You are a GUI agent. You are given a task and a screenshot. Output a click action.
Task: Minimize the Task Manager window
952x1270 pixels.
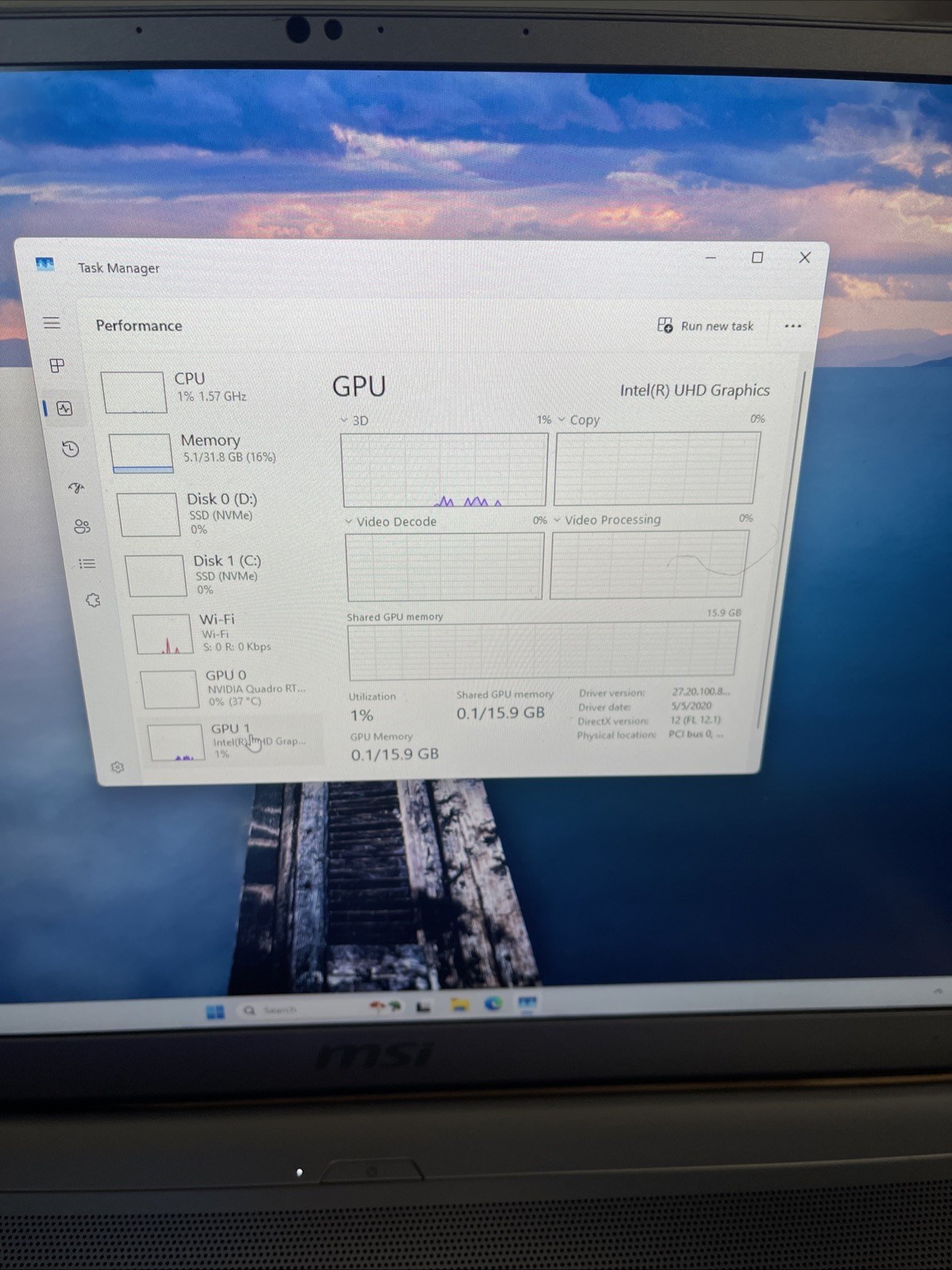(711, 257)
